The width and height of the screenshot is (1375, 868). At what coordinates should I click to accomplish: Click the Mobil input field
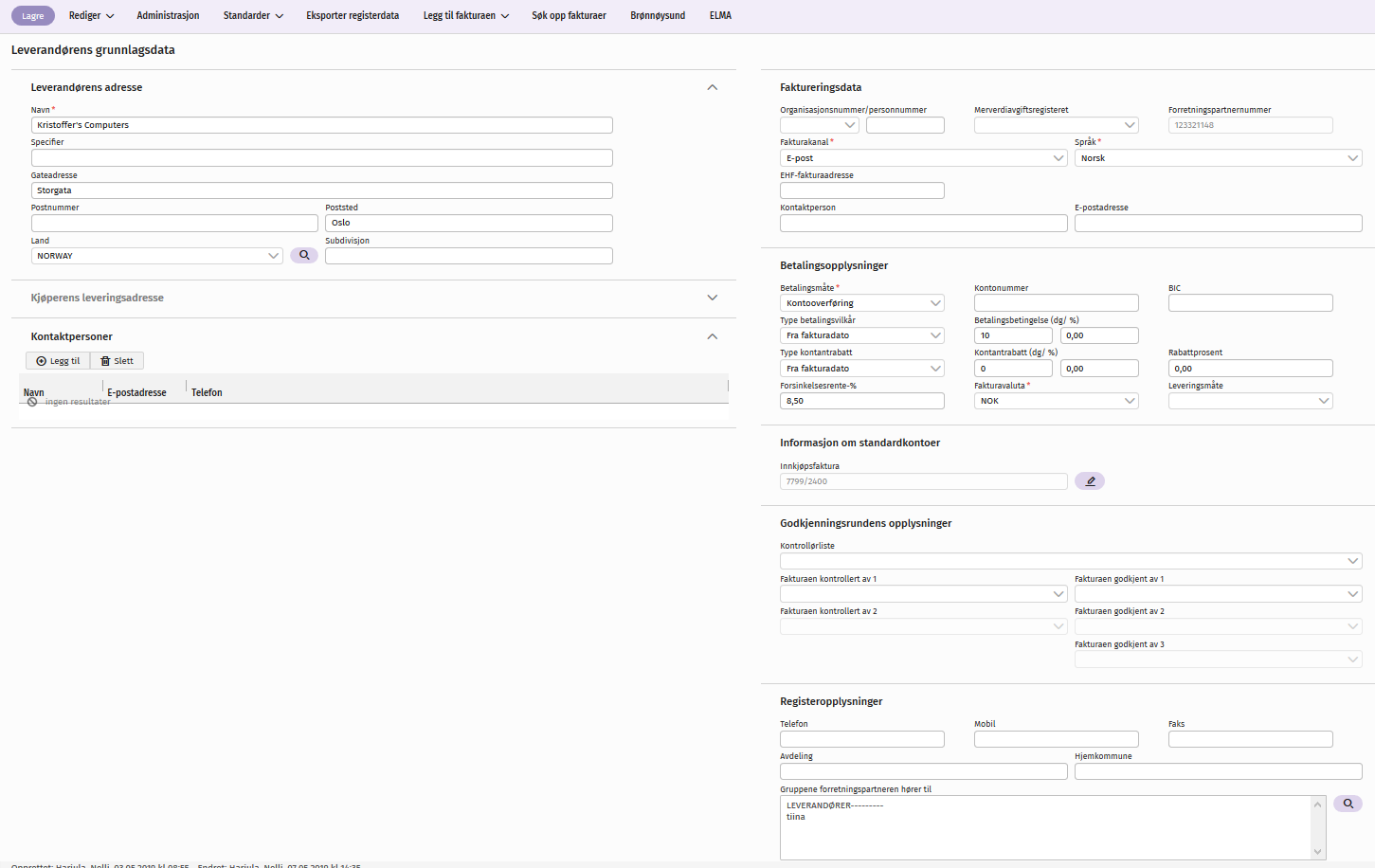tap(1057, 739)
